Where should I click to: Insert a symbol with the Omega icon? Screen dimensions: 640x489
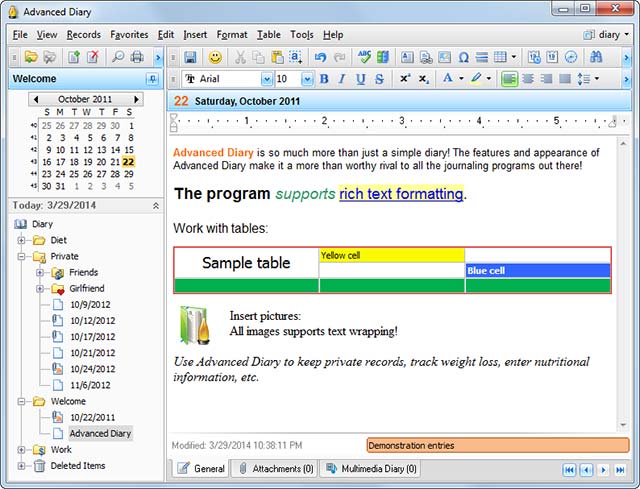point(463,57)
